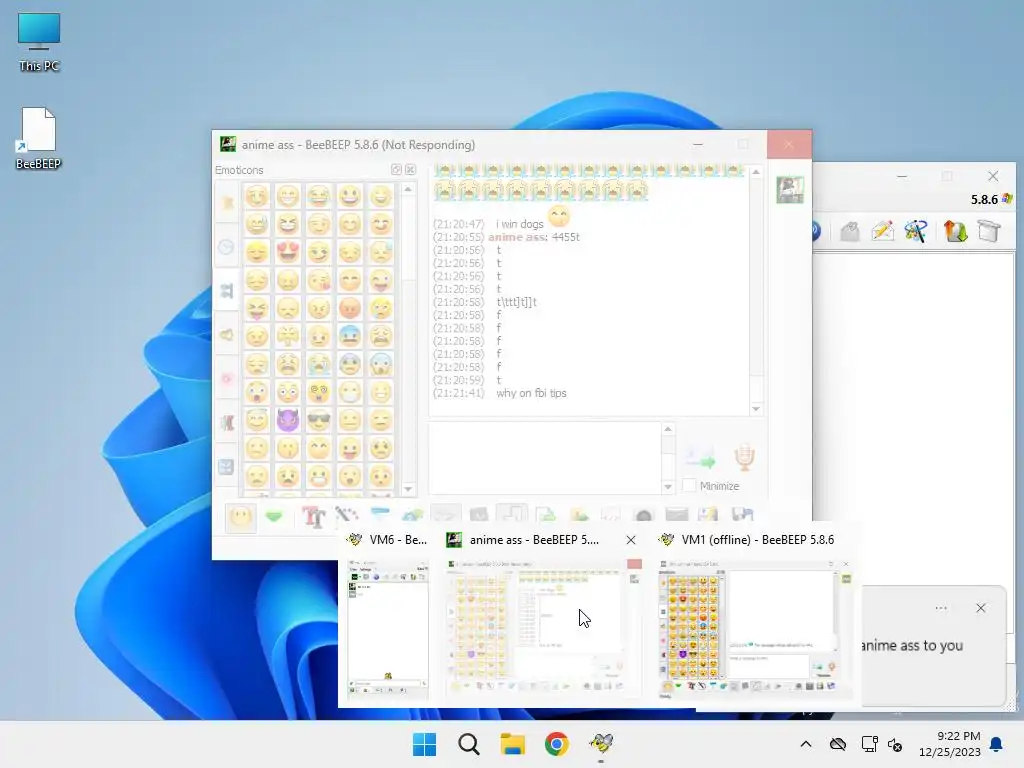The image size is (1024, 768).
Task: Dismiss the 'anime ass to you' notification
Action: 981,608
